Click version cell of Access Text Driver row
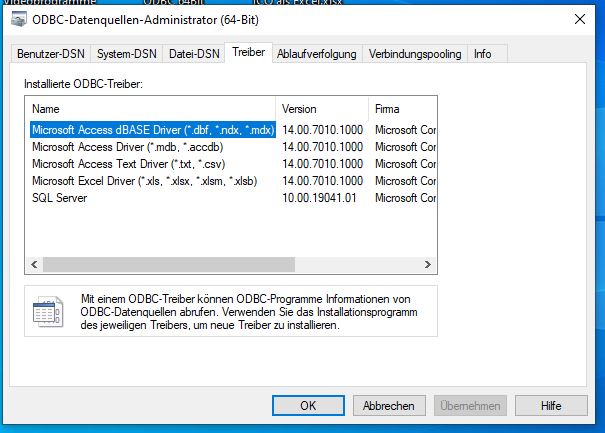This screenshot has height=433, width=605. click(323, 164)
